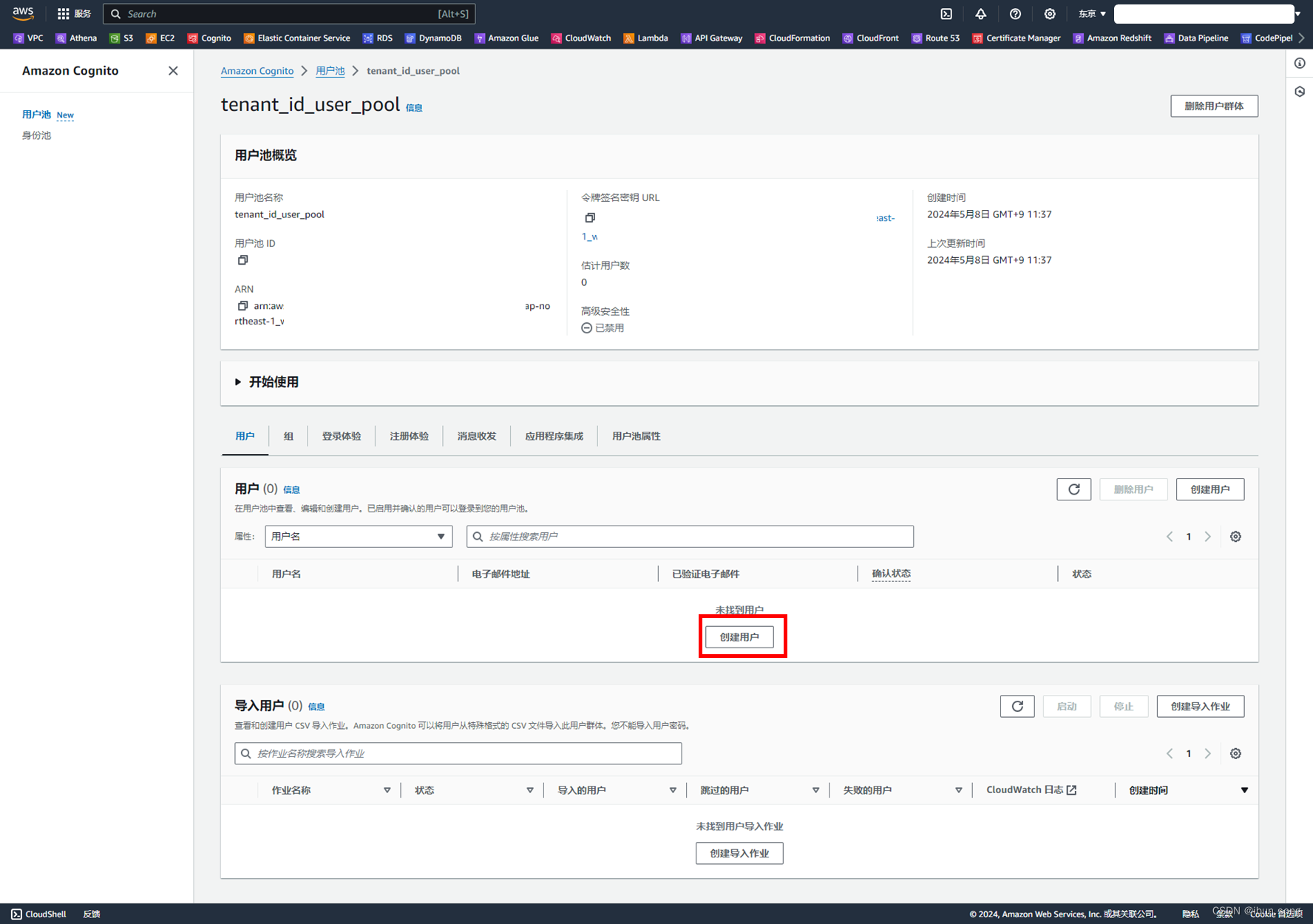Open users table preferences gear

(1235, 537)
